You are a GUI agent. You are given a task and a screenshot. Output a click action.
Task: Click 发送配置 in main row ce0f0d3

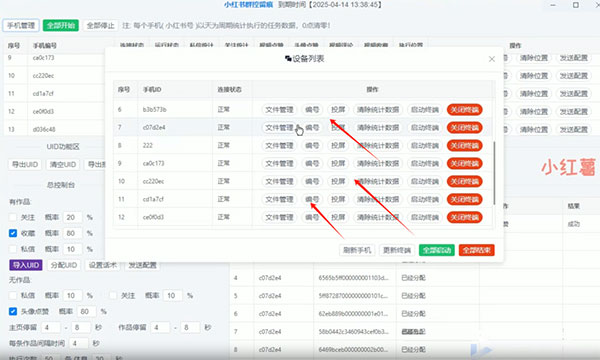574,112
